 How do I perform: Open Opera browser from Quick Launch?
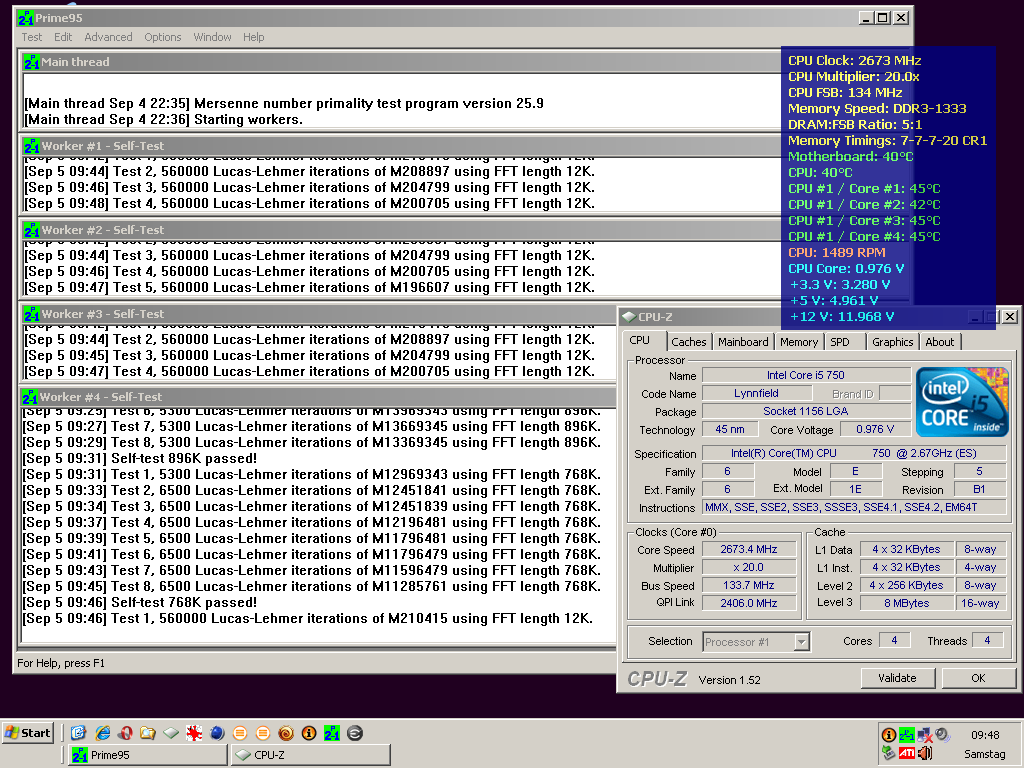(x=125, y=733)
